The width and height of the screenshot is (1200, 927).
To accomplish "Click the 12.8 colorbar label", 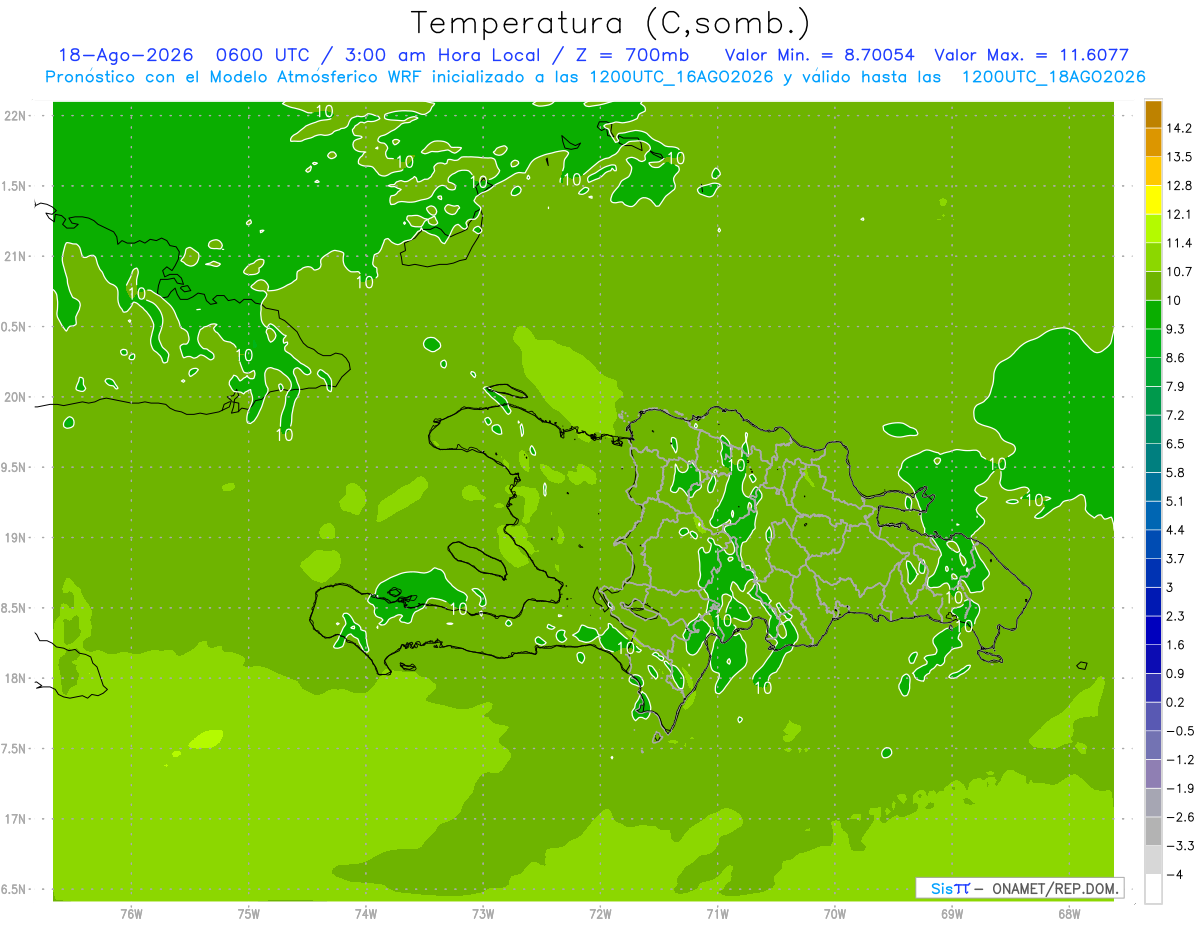I will pyautogui.click(x=1178, y=186).
